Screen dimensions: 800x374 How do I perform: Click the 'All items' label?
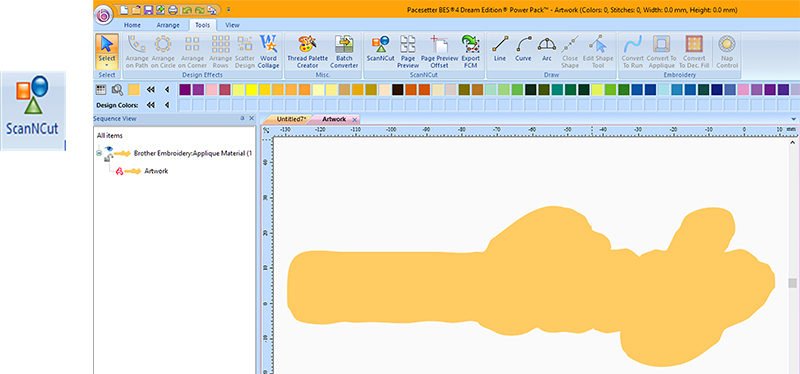click(110, 136)
